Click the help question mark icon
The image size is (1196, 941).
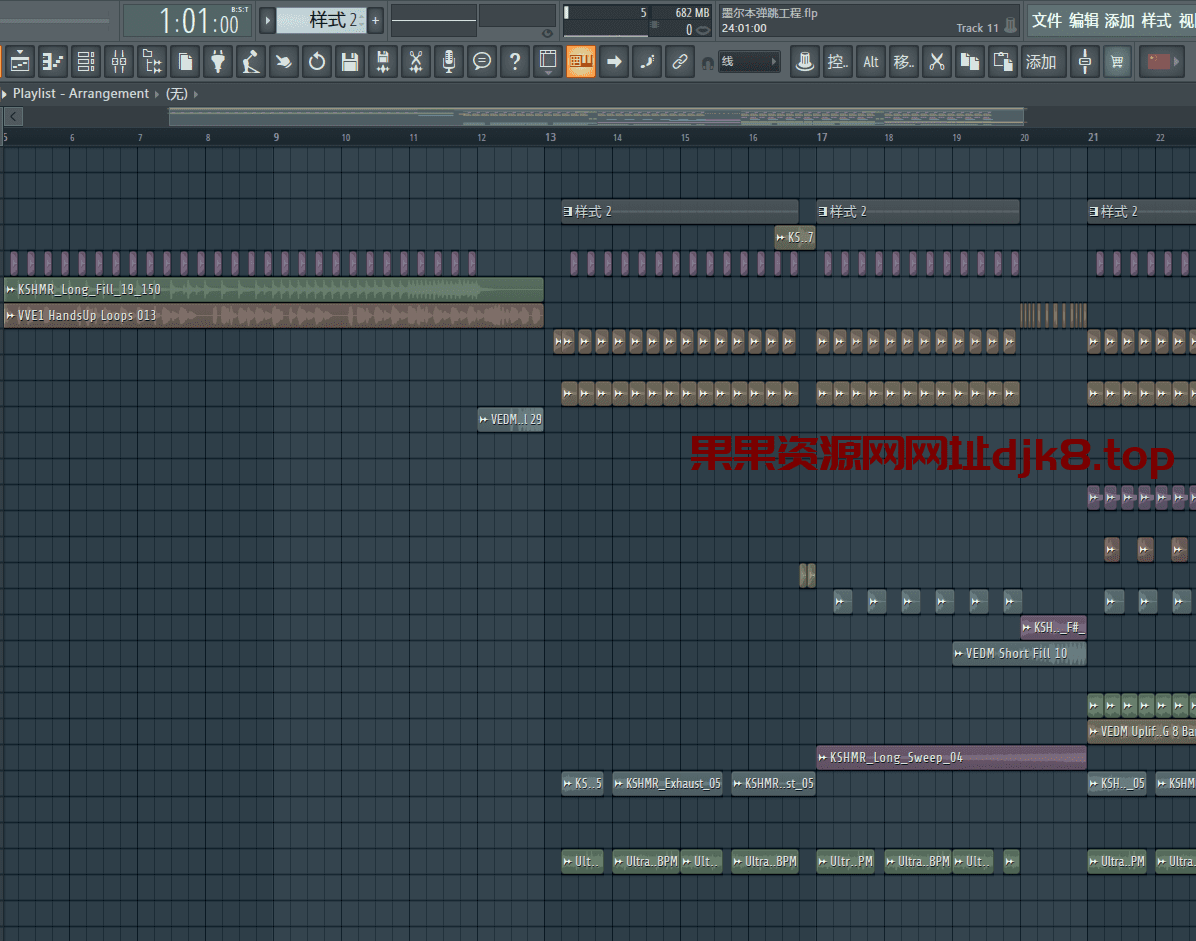point(514,62)
